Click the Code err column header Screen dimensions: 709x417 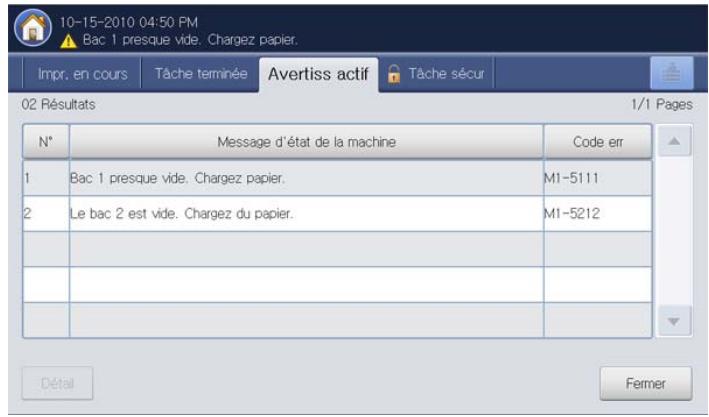[x=597, y=142]
